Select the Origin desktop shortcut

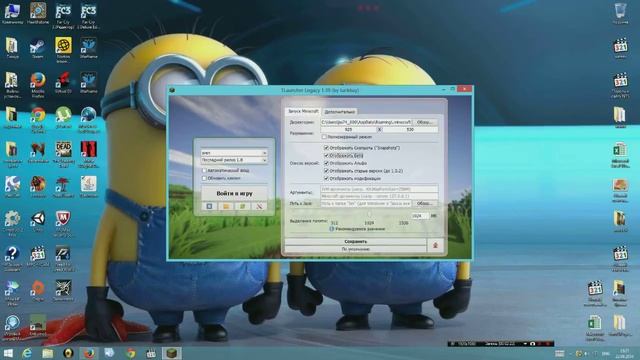(38, 290)
